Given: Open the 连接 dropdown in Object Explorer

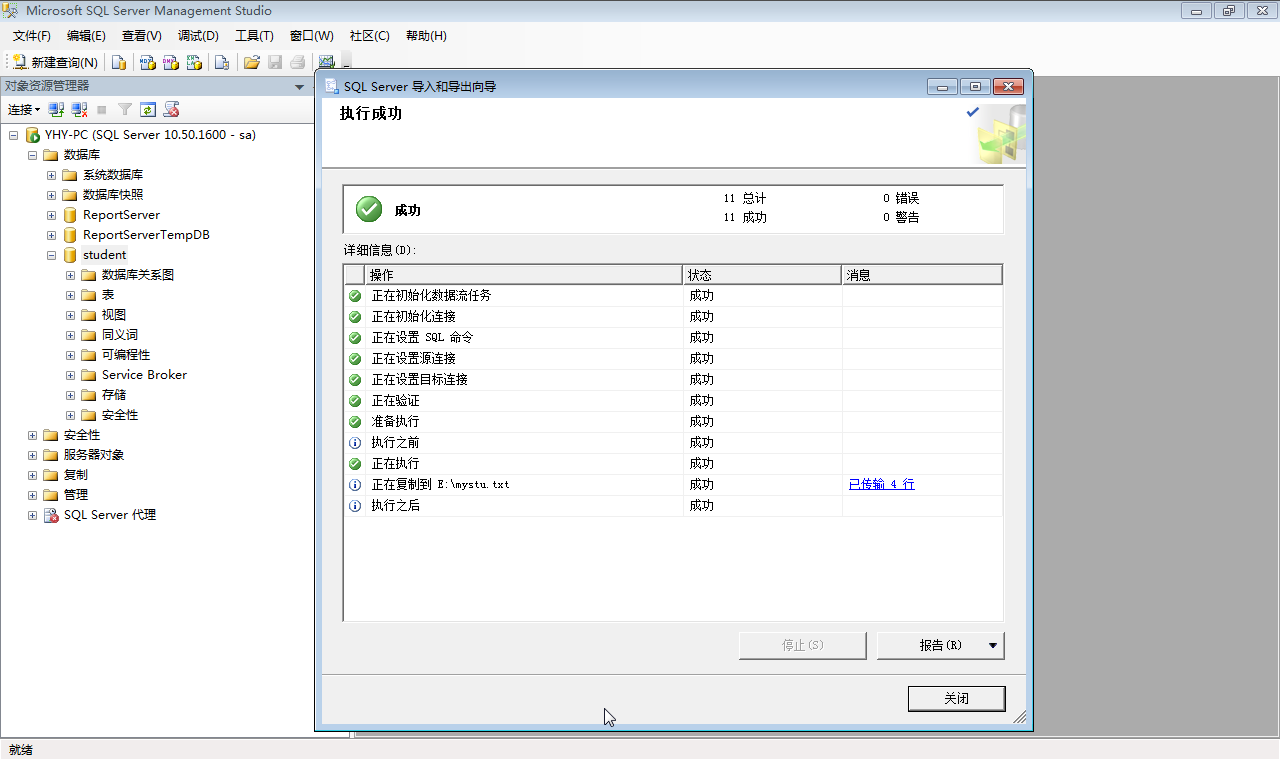Looking at the screenshot, I should pos(24,110).
